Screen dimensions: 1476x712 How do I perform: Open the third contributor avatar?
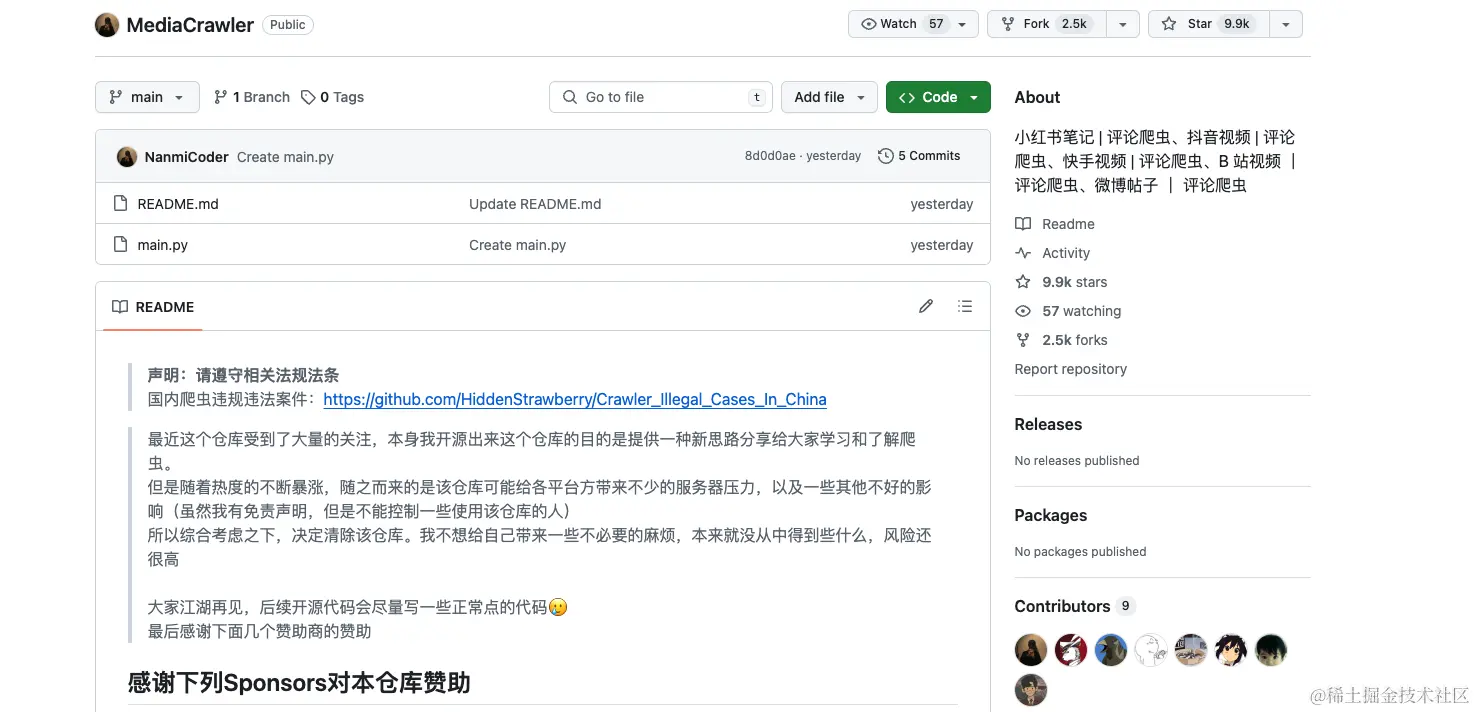[x=1111, y=650]
